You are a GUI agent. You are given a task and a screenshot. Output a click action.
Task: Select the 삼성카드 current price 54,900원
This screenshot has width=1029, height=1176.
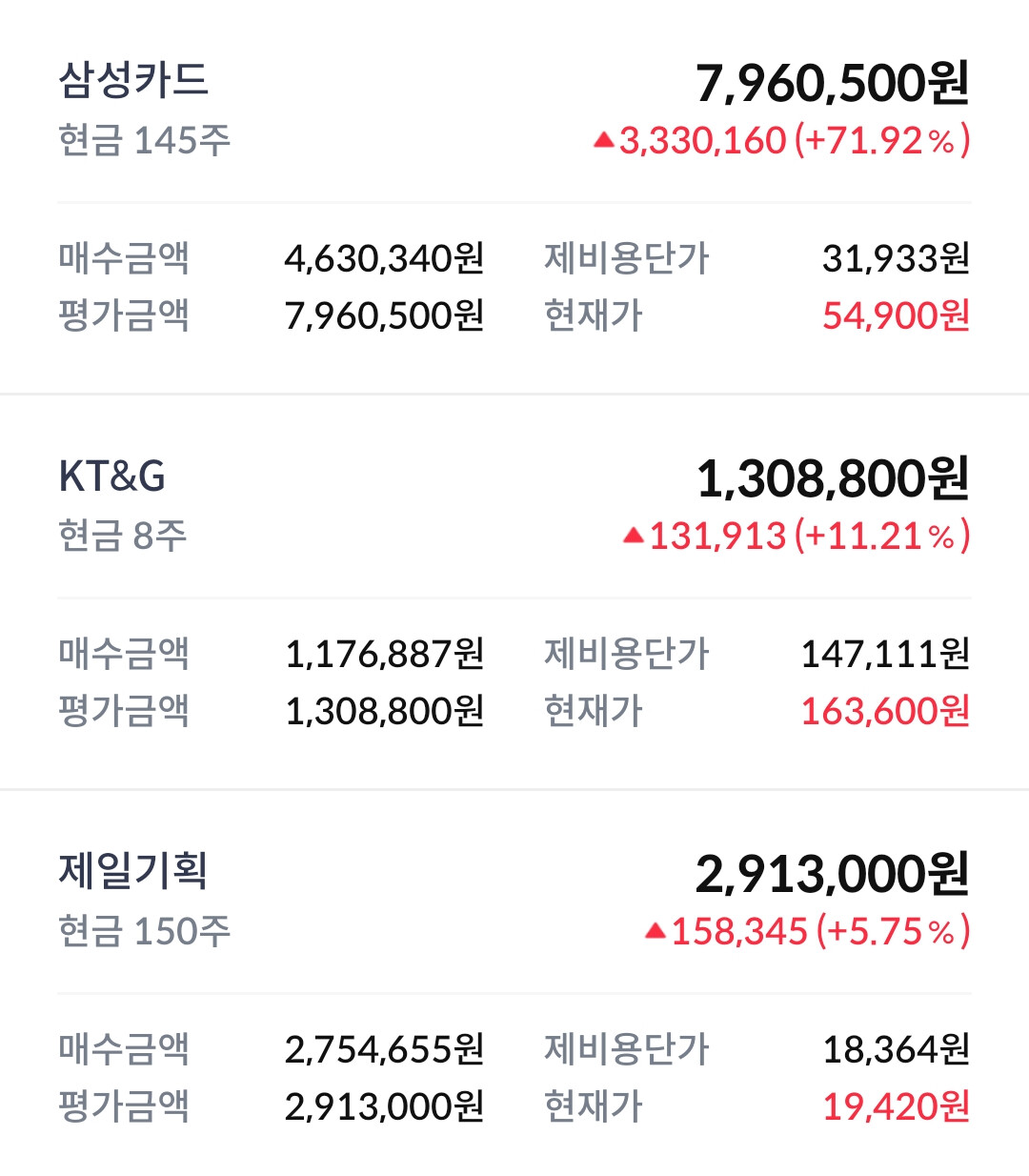[896, 315]
